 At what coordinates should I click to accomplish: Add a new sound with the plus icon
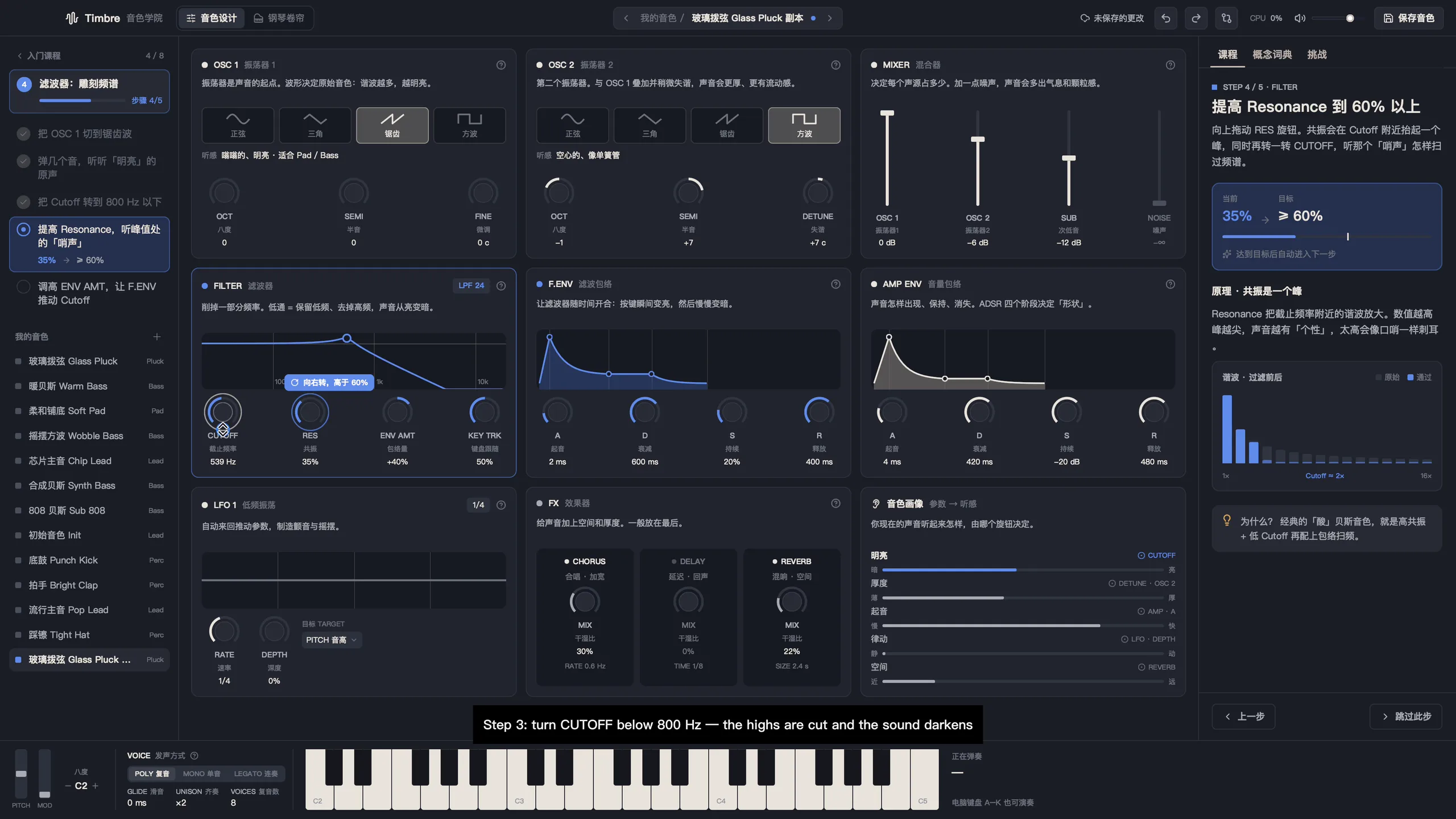pos(157,337)
